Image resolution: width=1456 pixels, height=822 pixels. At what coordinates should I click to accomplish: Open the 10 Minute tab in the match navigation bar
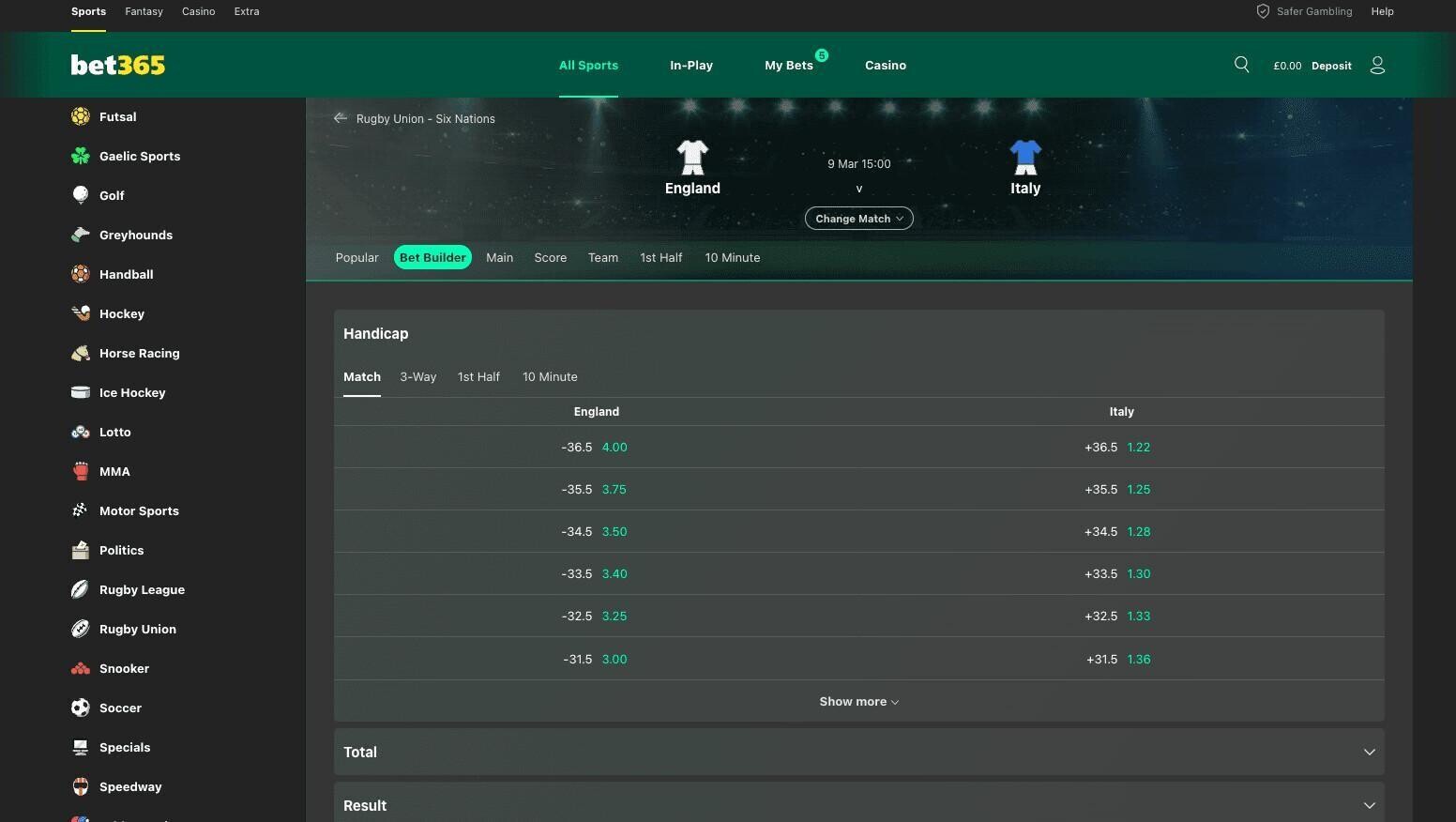coord(733,257)
